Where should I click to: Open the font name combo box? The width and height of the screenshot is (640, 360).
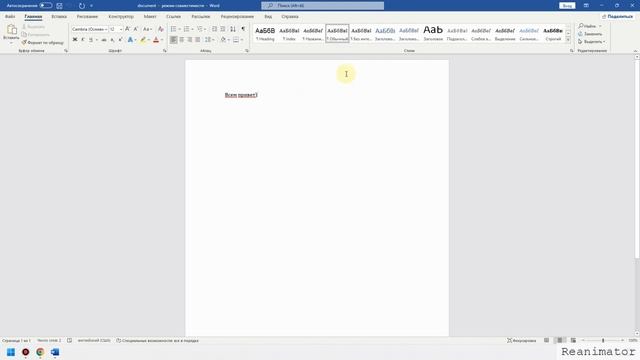(89, 29)
